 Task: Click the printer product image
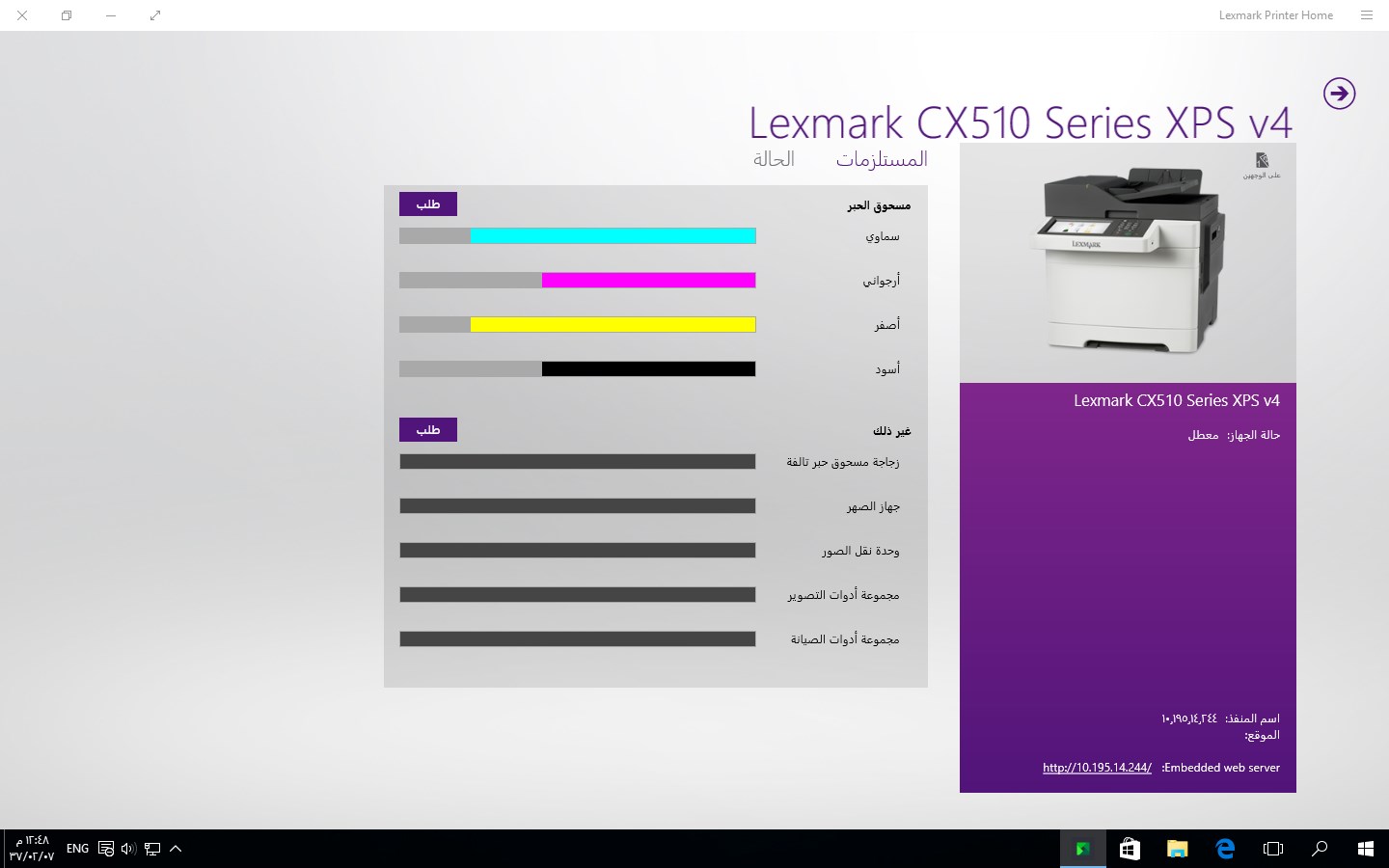[1127, 260]
